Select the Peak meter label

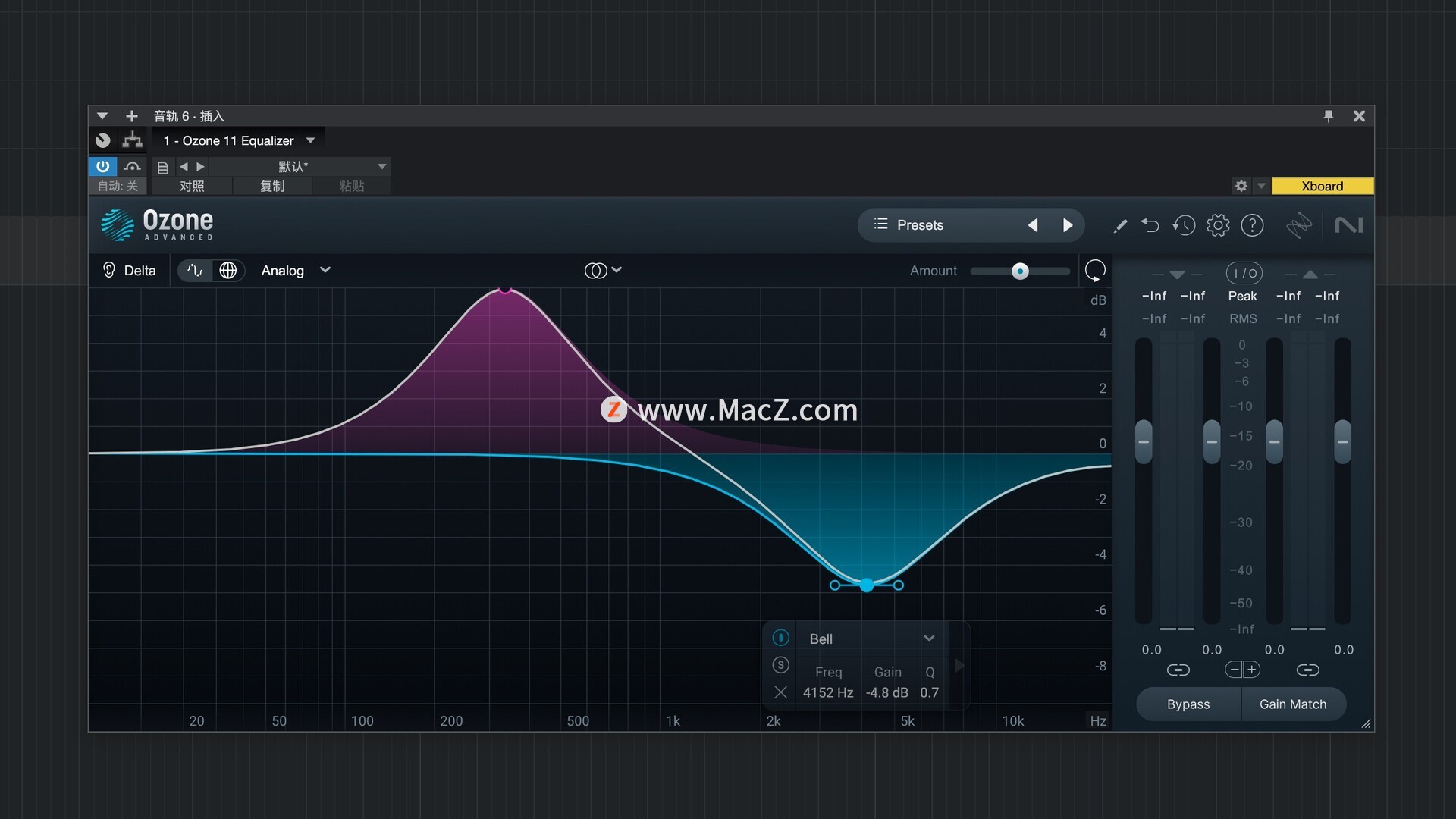[x=1242, y=296]
